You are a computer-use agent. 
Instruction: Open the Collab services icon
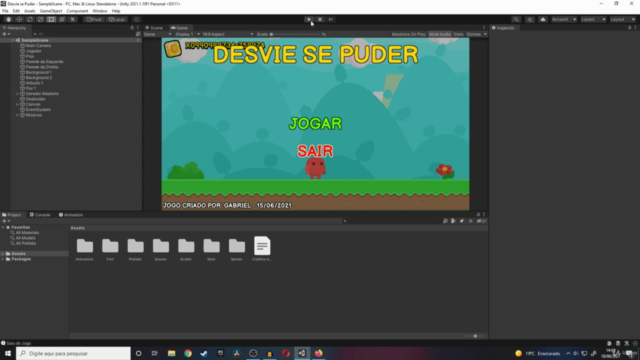click(530, 20)
